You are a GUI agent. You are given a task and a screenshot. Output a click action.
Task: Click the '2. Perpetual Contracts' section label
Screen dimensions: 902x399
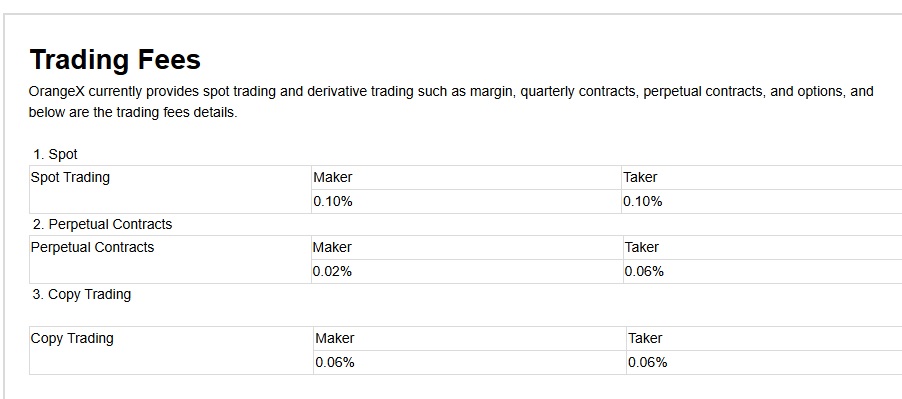coord(102,224)
